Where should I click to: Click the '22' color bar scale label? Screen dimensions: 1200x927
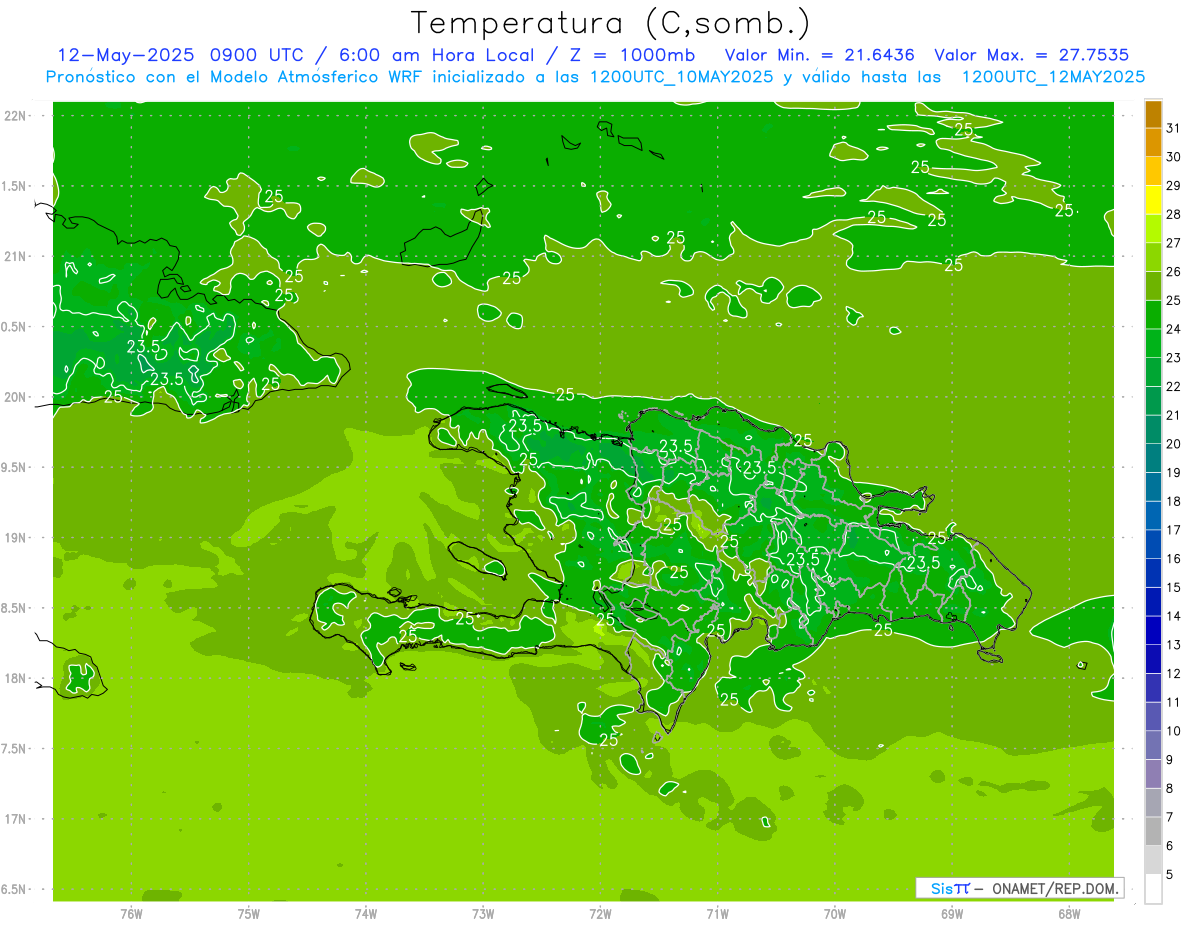1174,387
